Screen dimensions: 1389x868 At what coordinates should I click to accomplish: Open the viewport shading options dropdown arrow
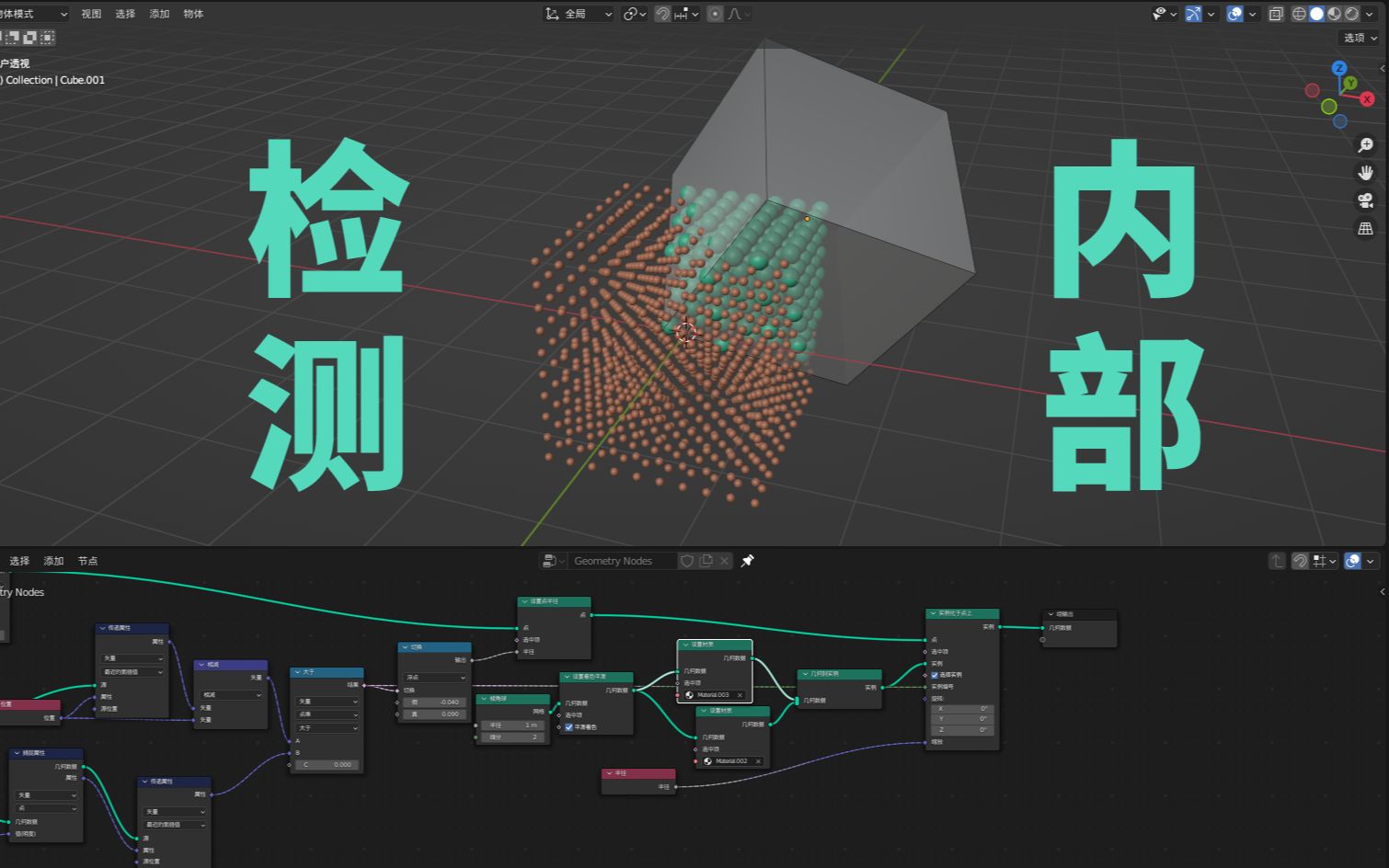[1371, 14]
